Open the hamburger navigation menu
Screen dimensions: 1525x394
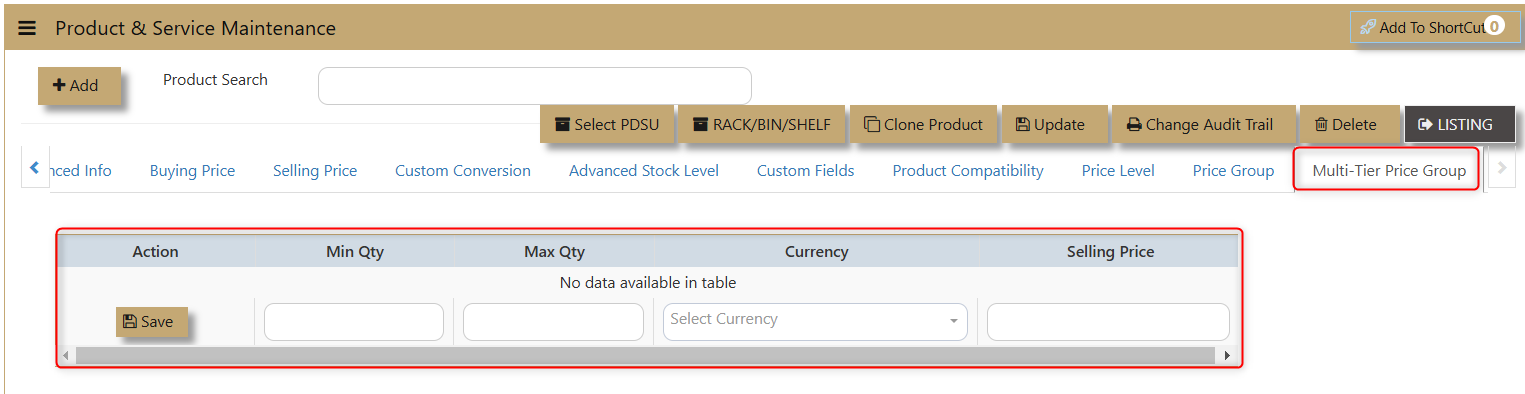[27, 29]
